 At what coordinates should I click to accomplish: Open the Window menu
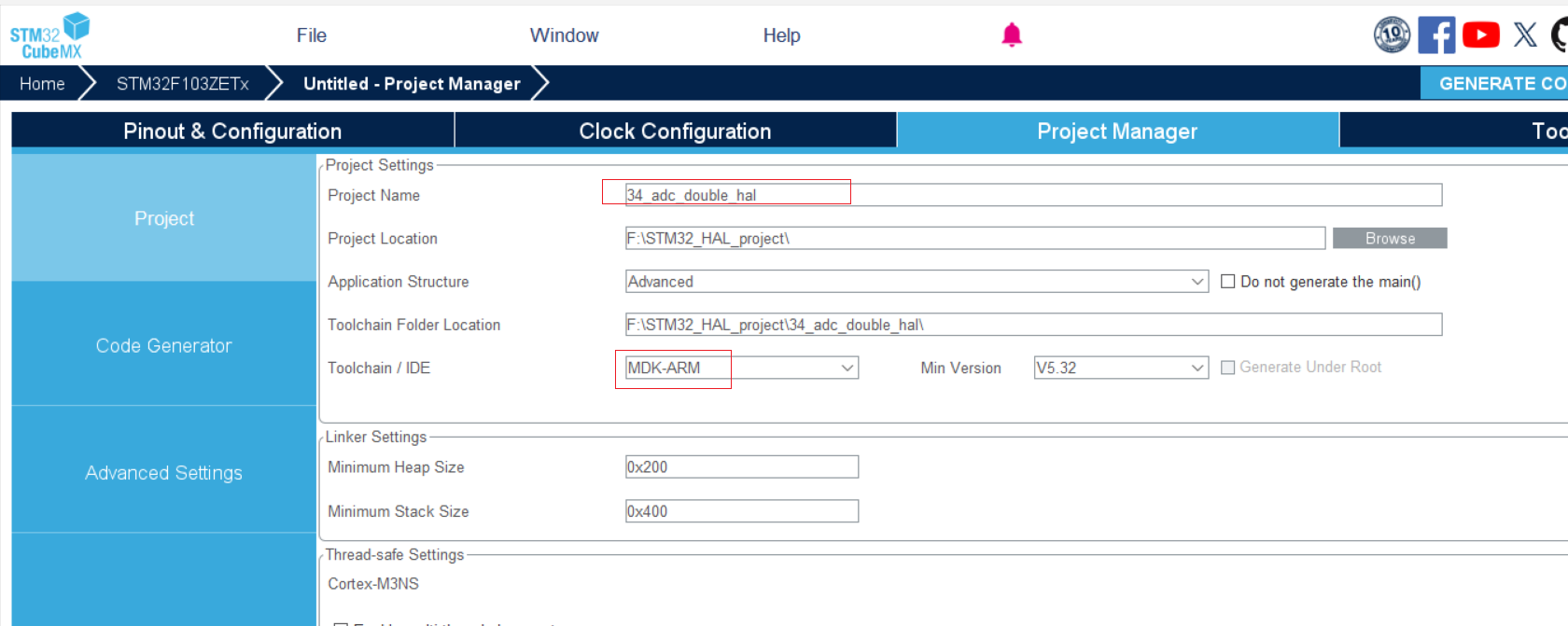(x=565, y=35)
